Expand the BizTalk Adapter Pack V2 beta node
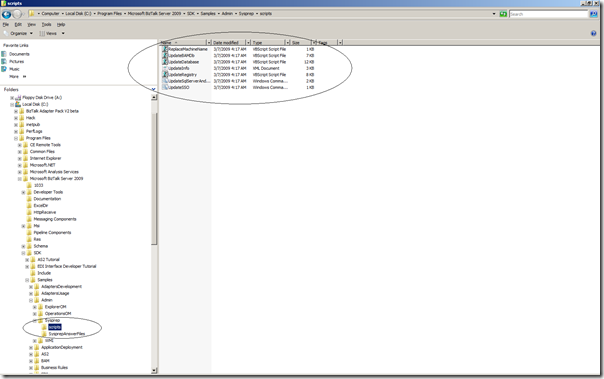 coord(16,111)
